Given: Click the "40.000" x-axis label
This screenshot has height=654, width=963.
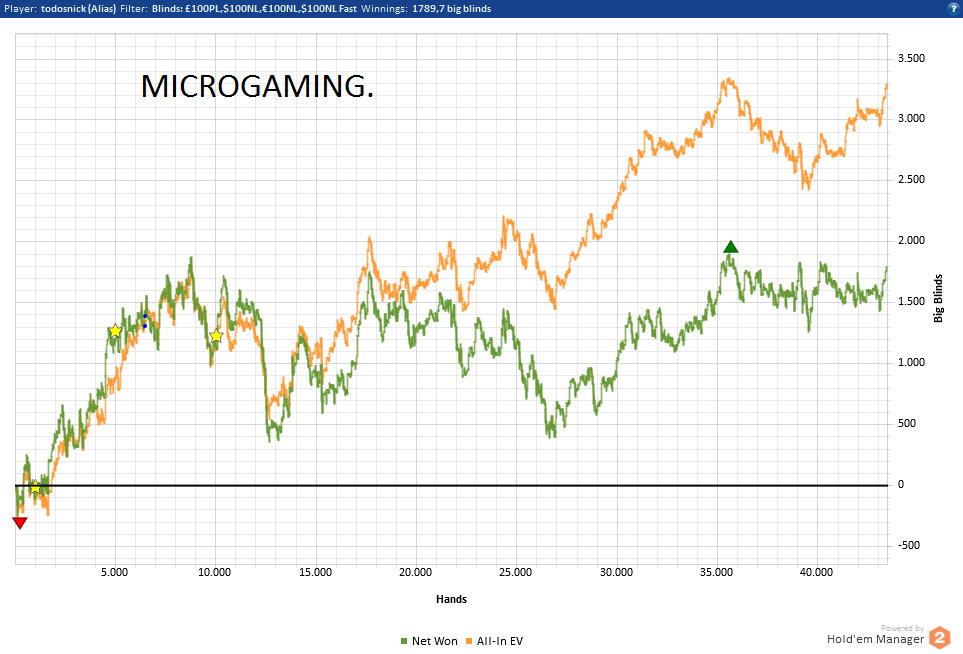Looking at the screenshot, I should (x=817, y=572).
